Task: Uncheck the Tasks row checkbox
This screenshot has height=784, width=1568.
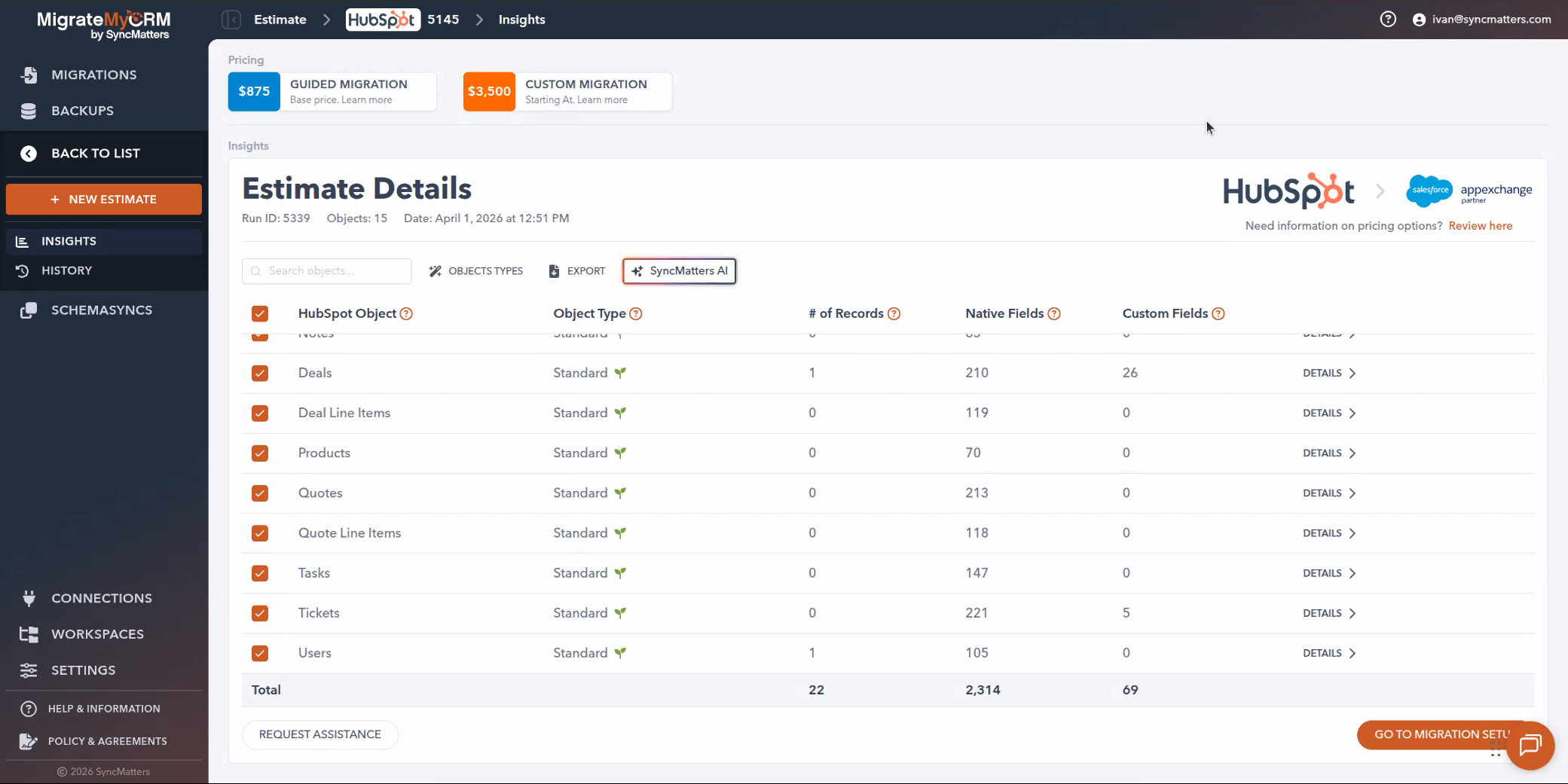Action: click(260, 573)
